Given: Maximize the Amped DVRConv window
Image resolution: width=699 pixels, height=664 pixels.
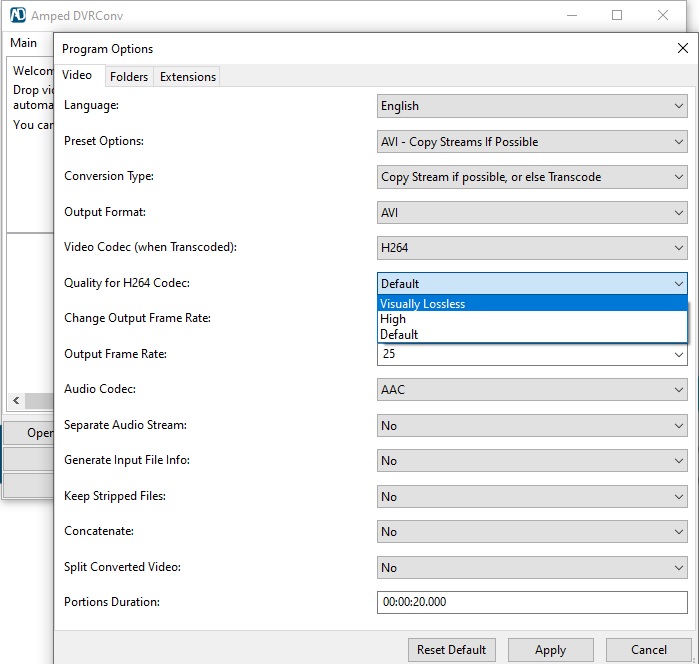Looking at the screenshot, I should 617,15.
